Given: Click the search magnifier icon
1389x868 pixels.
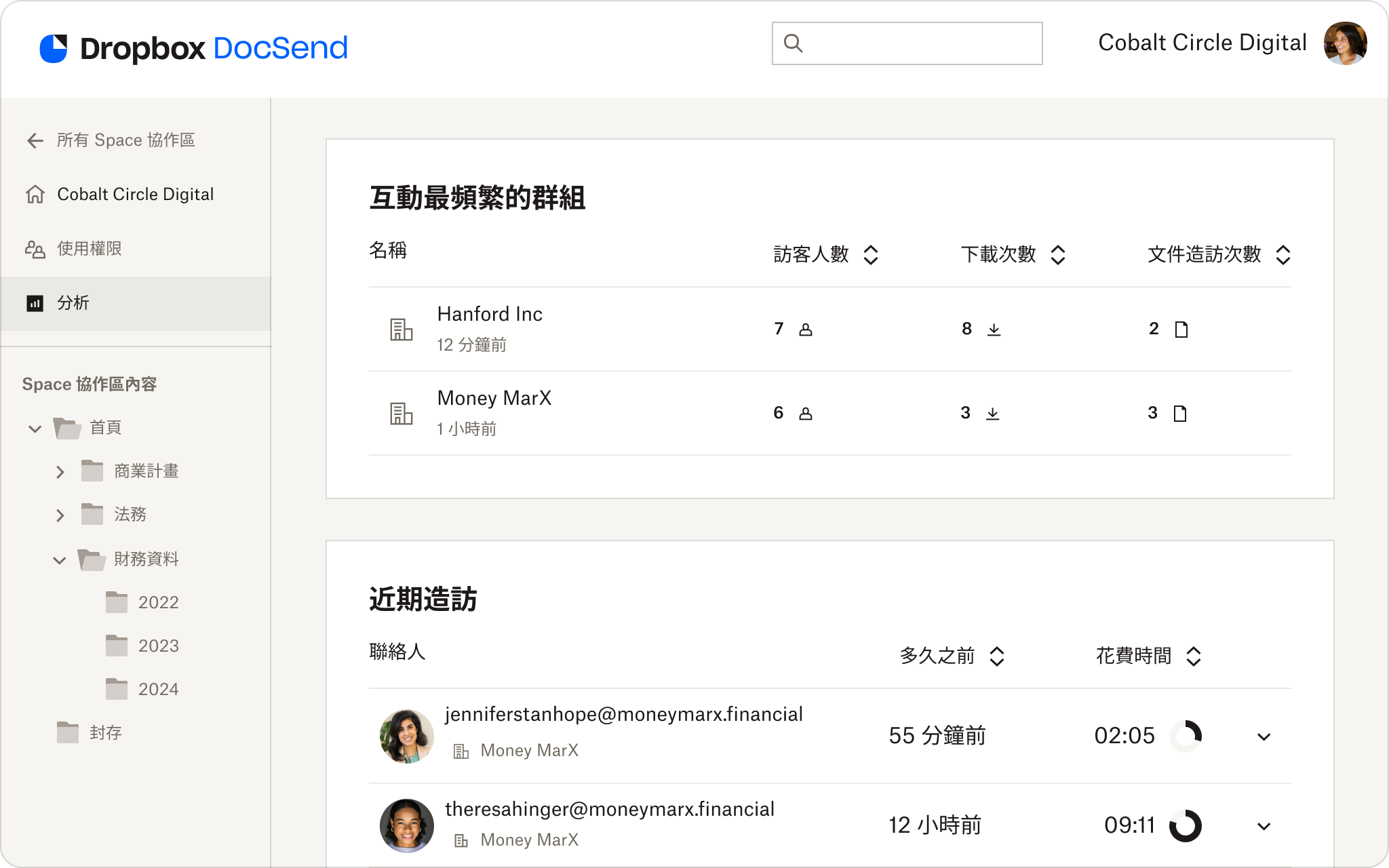Looking at the screenshot, I should [793, 43].
